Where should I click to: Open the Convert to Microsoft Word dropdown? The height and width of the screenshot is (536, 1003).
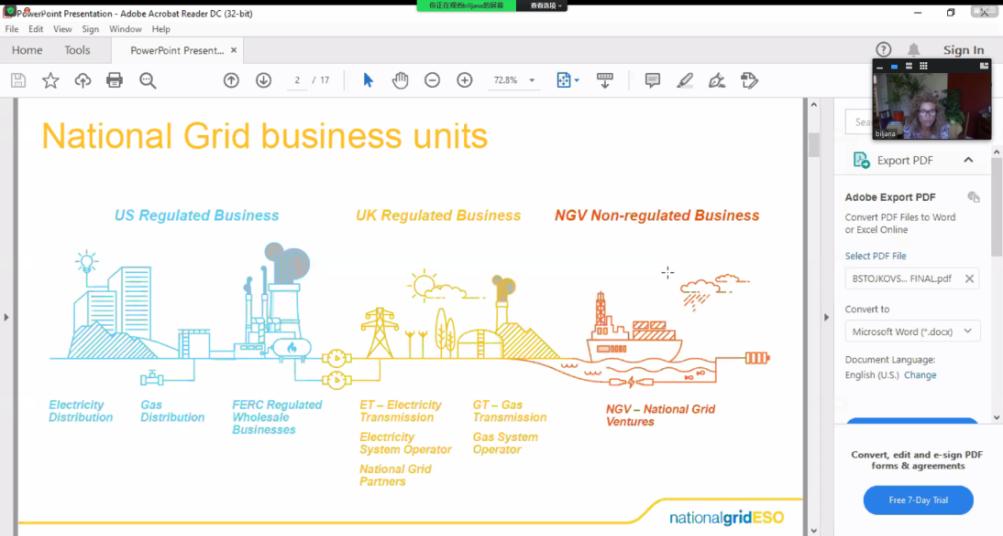pyautogui.click(x=912, y=331)
